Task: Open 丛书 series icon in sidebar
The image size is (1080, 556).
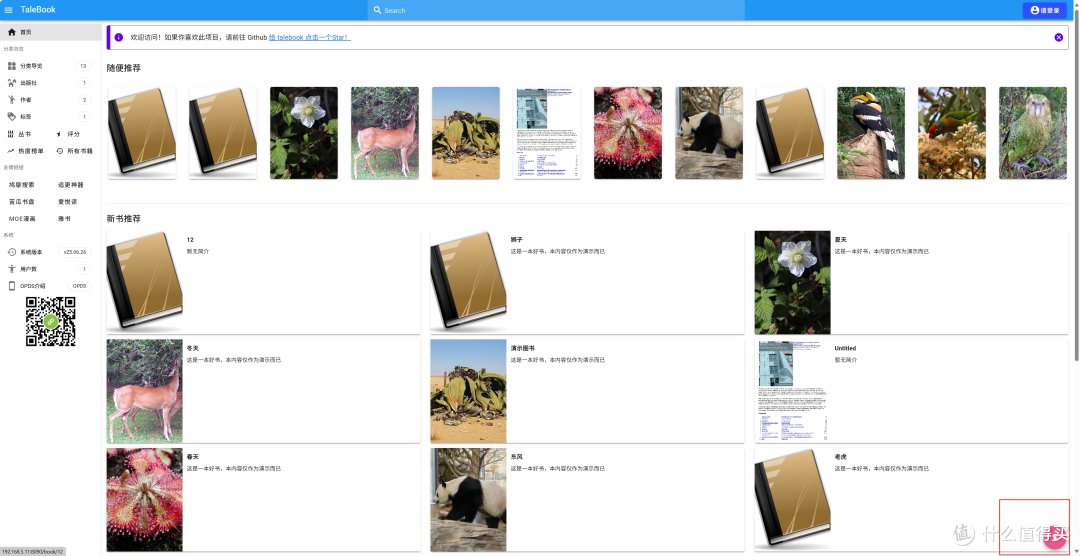Action: point(11,134)
